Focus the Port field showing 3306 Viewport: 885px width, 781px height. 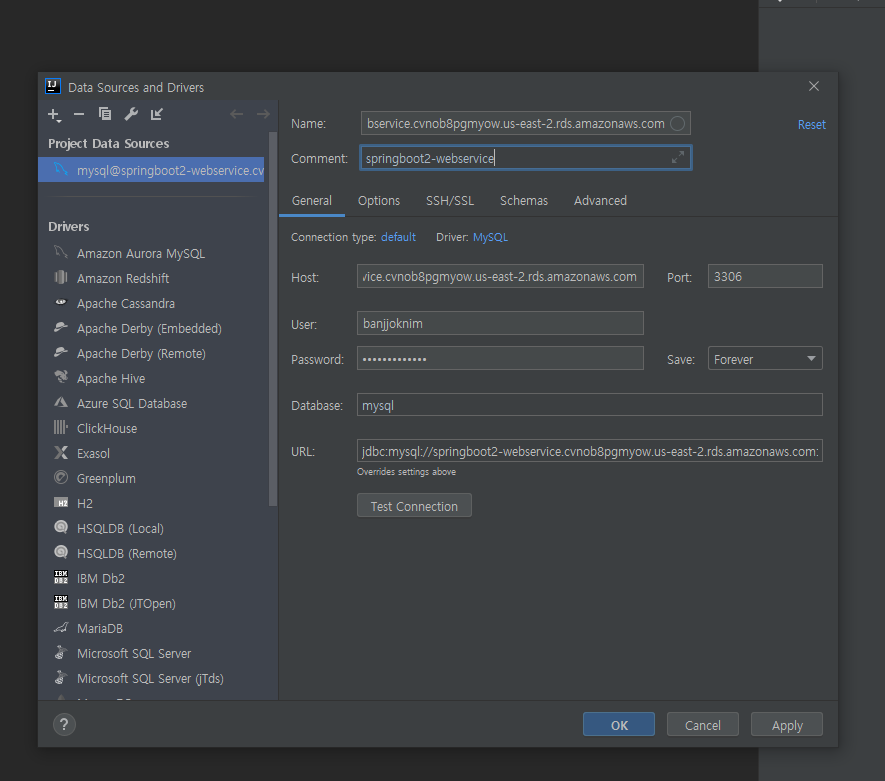coord(765,277)
